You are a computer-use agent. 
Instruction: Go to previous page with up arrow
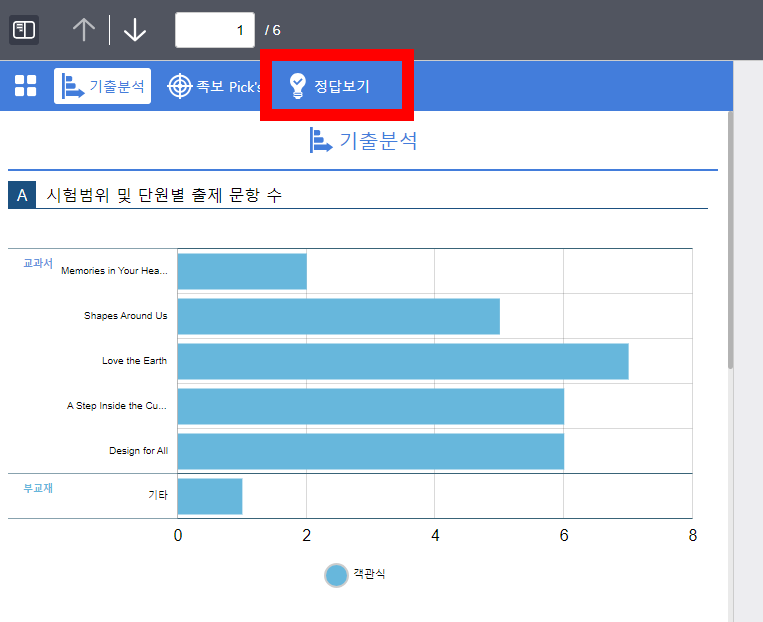(x=84, y=30)
